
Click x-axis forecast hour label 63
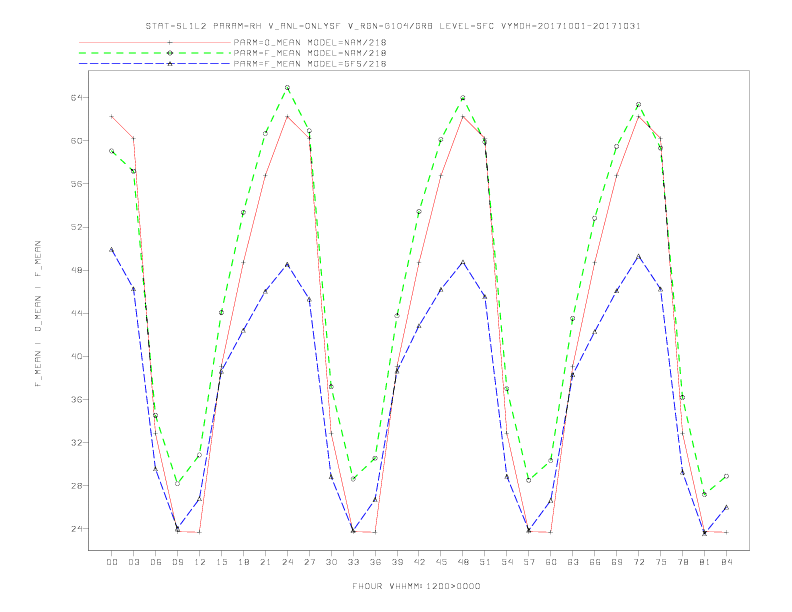[x=573, y=562]
